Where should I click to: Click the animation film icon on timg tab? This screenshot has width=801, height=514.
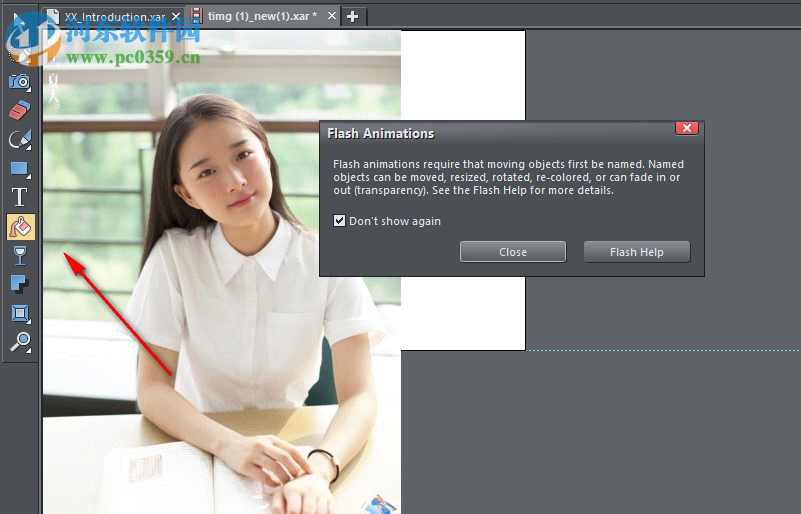click(x=196, y=16)
